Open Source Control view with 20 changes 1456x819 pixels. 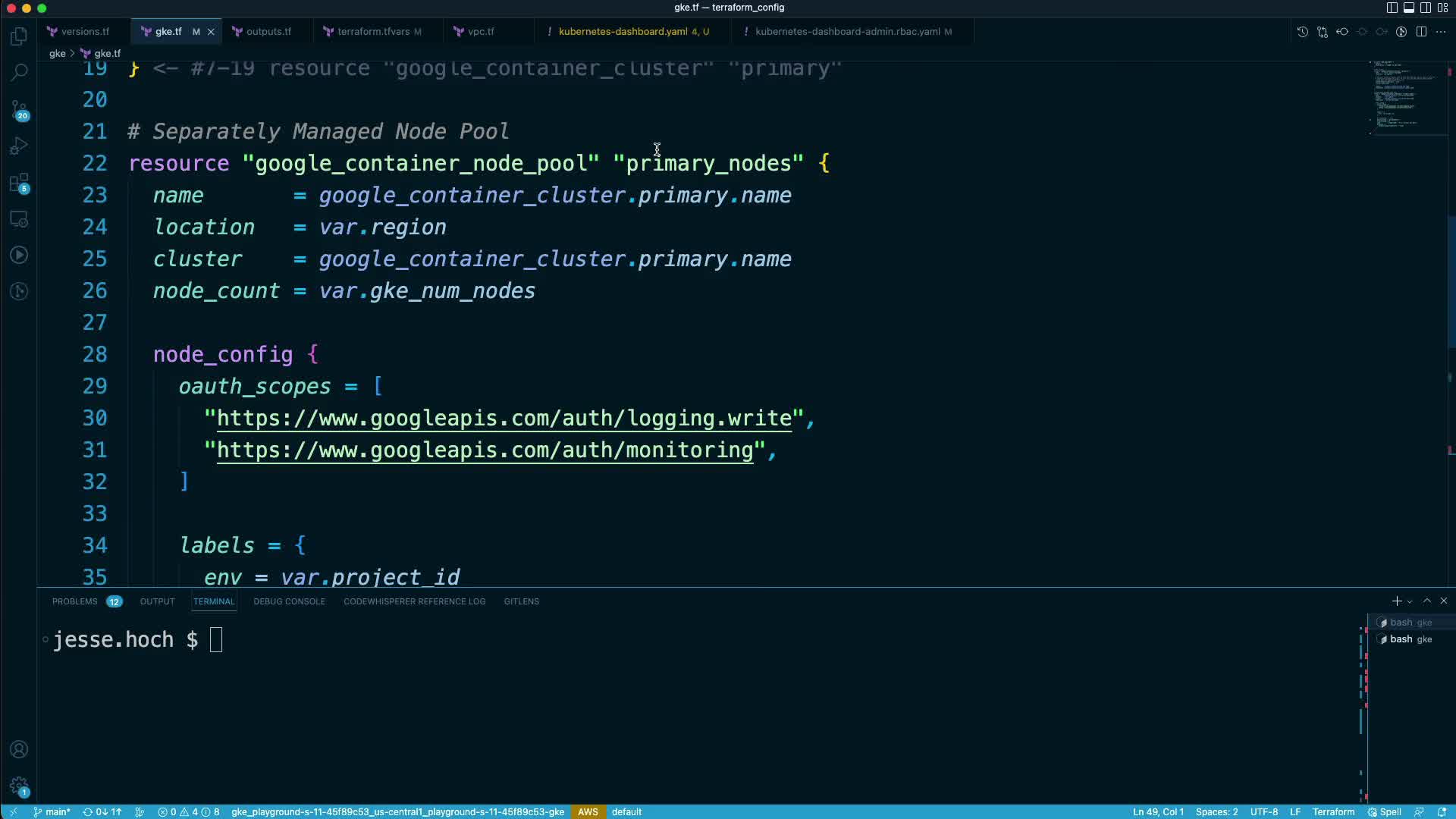pyautogui.click(x=19, y=109)
